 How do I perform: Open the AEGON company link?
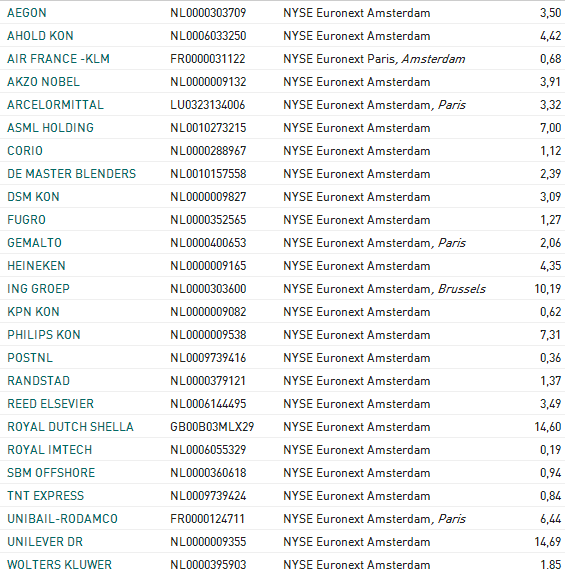[27, 13]
